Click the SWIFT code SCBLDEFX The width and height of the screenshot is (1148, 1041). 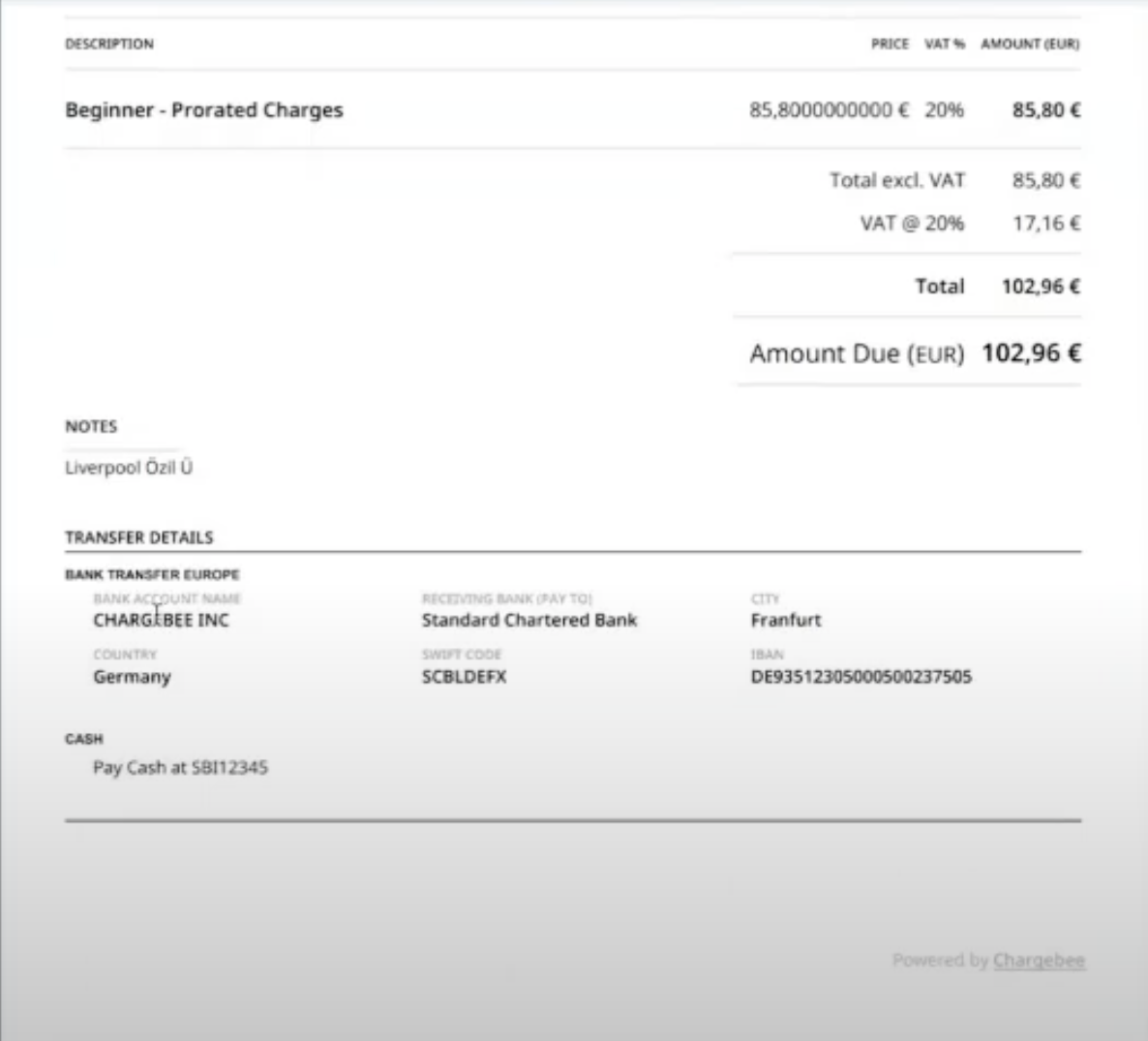tap(464, 677)
